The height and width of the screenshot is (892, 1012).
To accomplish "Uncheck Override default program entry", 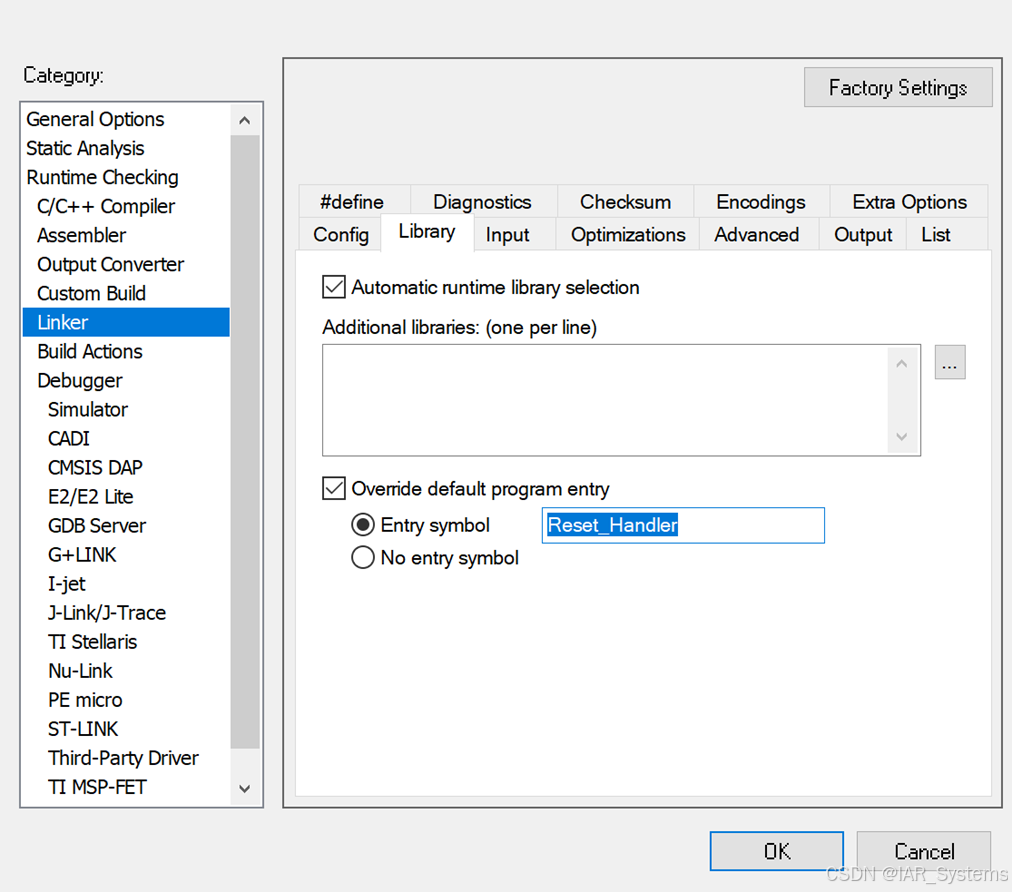I will 332,488.
